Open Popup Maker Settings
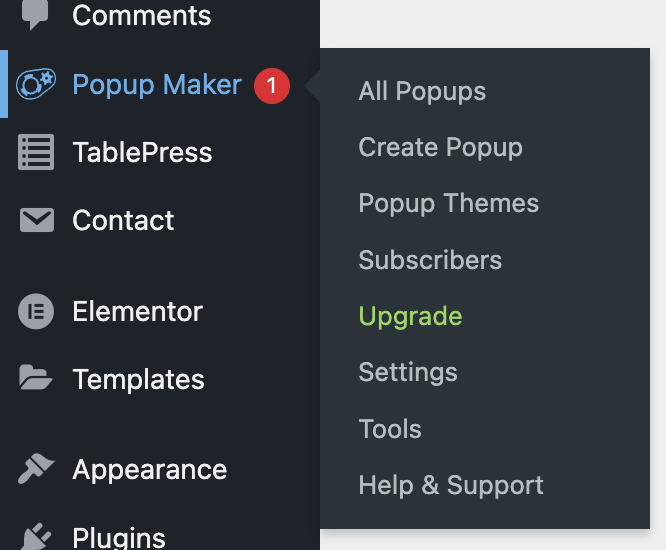The width and height of the screenshot is (666, 550). [408, 372]
